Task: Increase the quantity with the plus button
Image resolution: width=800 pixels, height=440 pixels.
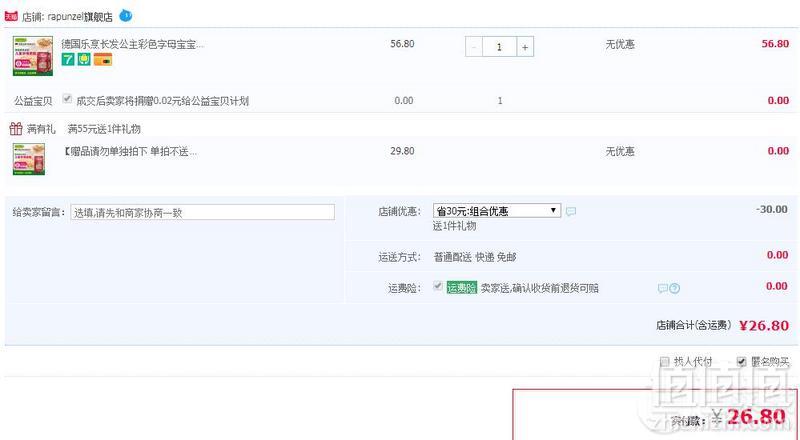Action: (525, 47)
